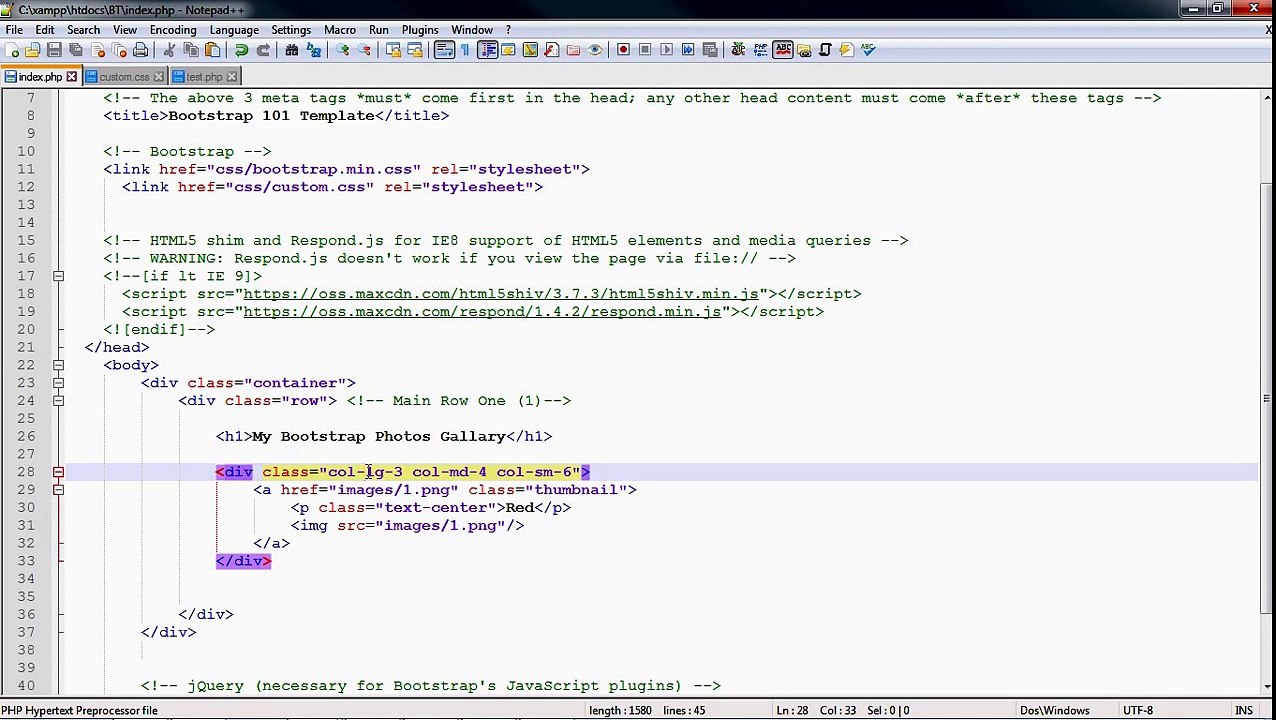Collapse the col-lg-3 div fold at line 28

click(x=58, y=472)
